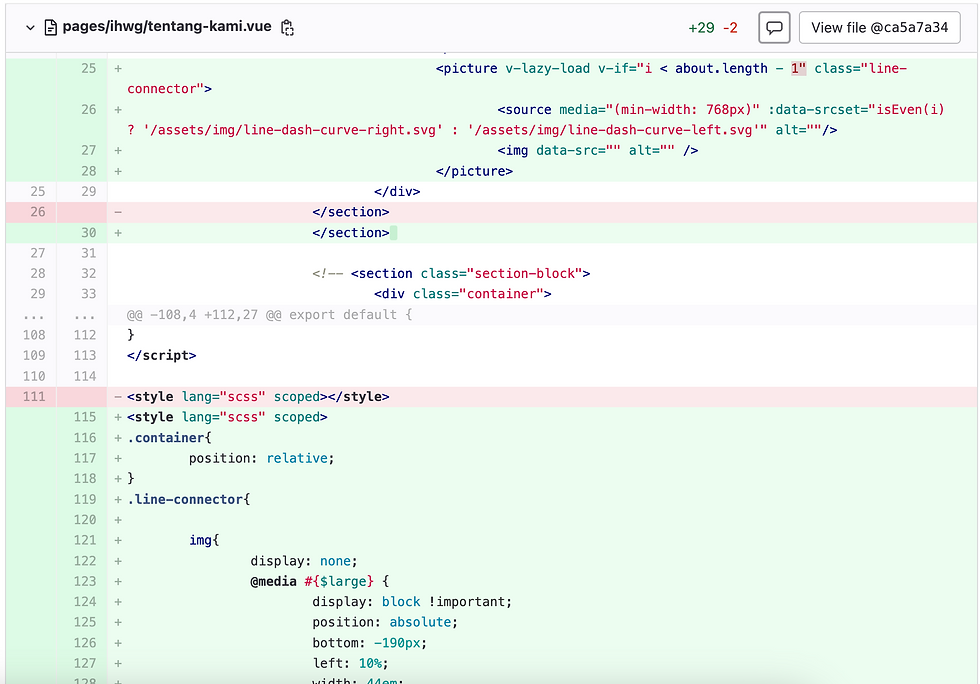Screen dimensions: 980x684
Task: Select new line number 126
Action: (84, 643)
